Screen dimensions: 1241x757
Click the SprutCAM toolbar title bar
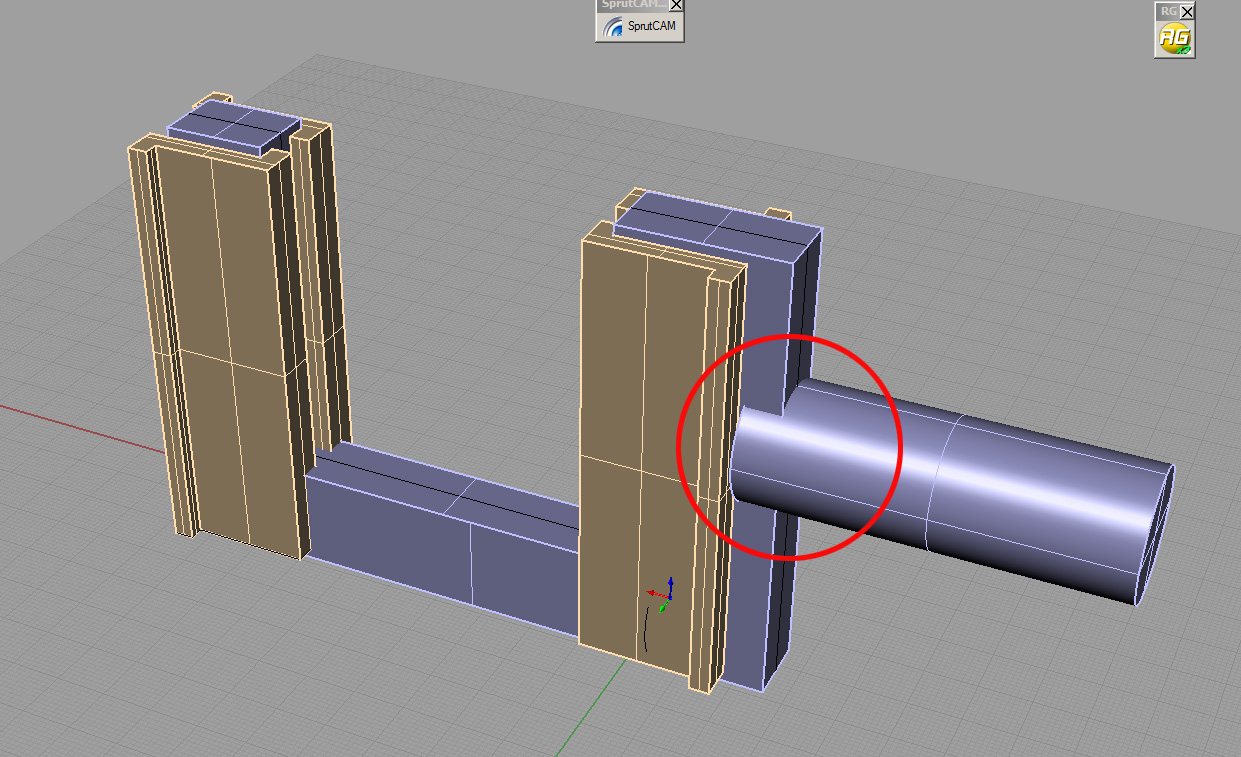pos(630,5)
